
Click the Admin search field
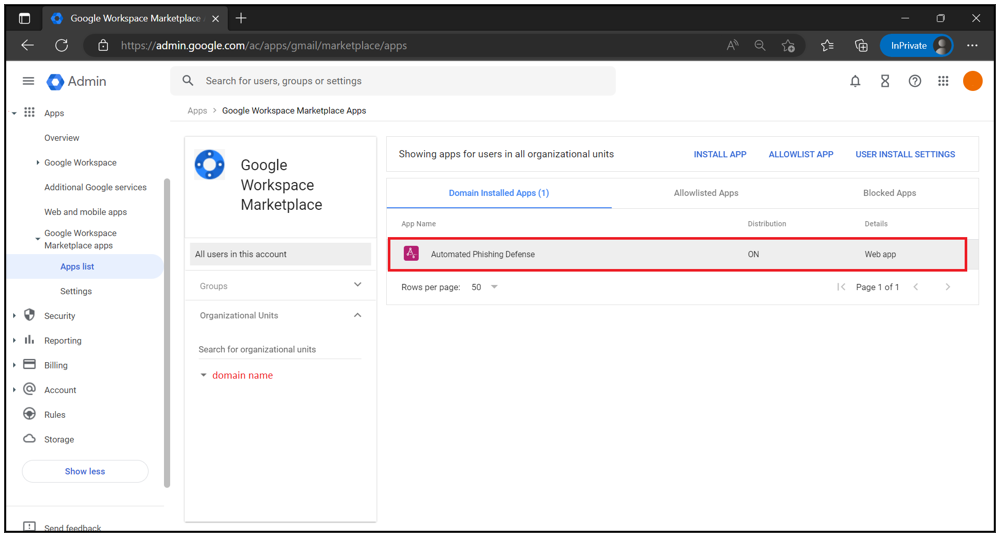coord(393,81)
